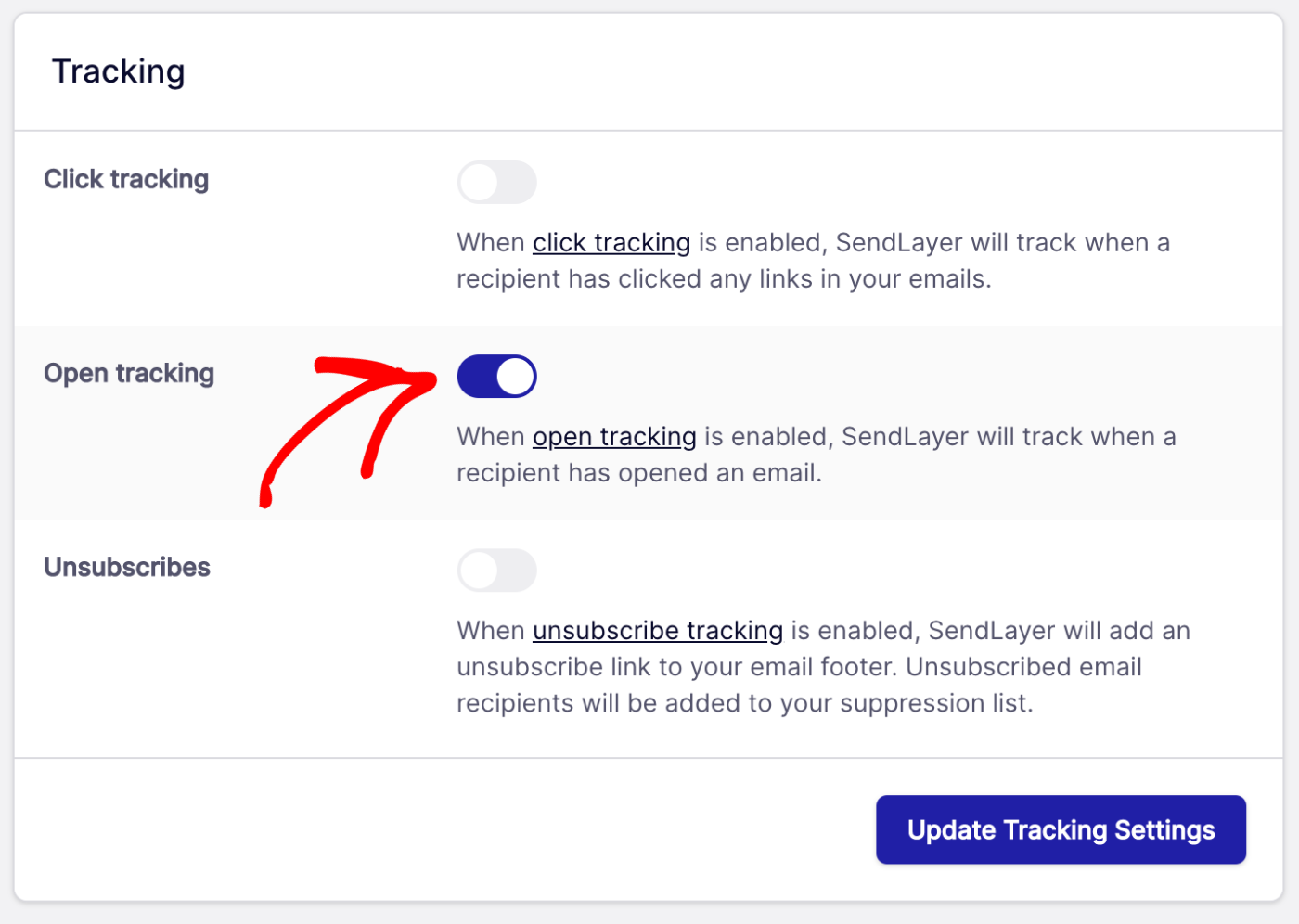This screenshot has width=1299, height=924.
Task: Select the Tracking section heading
Action: coord(118,71)
